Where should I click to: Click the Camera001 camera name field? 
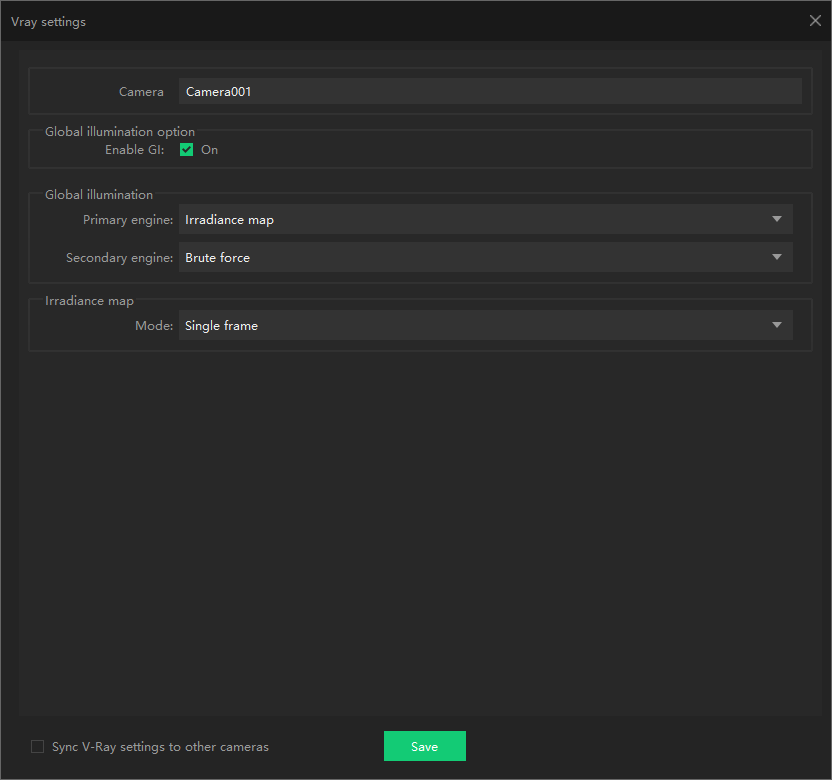click(490, 91)
